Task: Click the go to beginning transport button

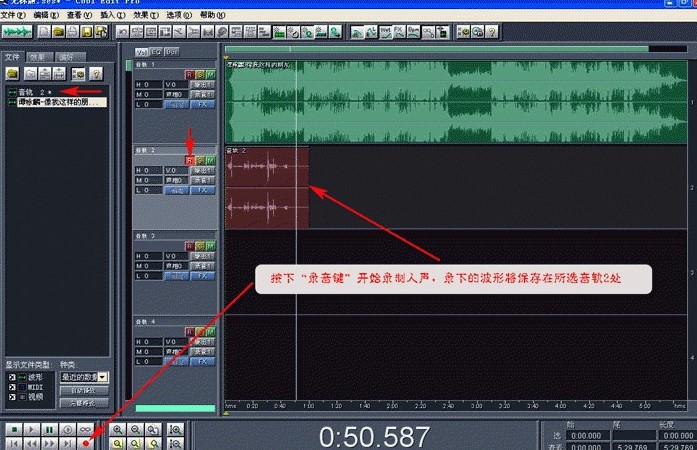Action: point(14,443)
